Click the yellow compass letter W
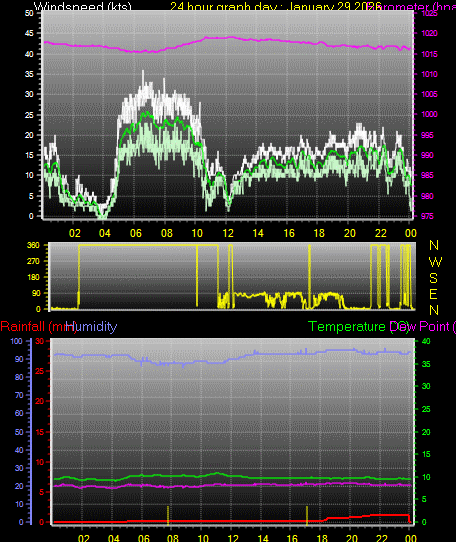Viewport: 456px width, 542px height. click(435, 262)
